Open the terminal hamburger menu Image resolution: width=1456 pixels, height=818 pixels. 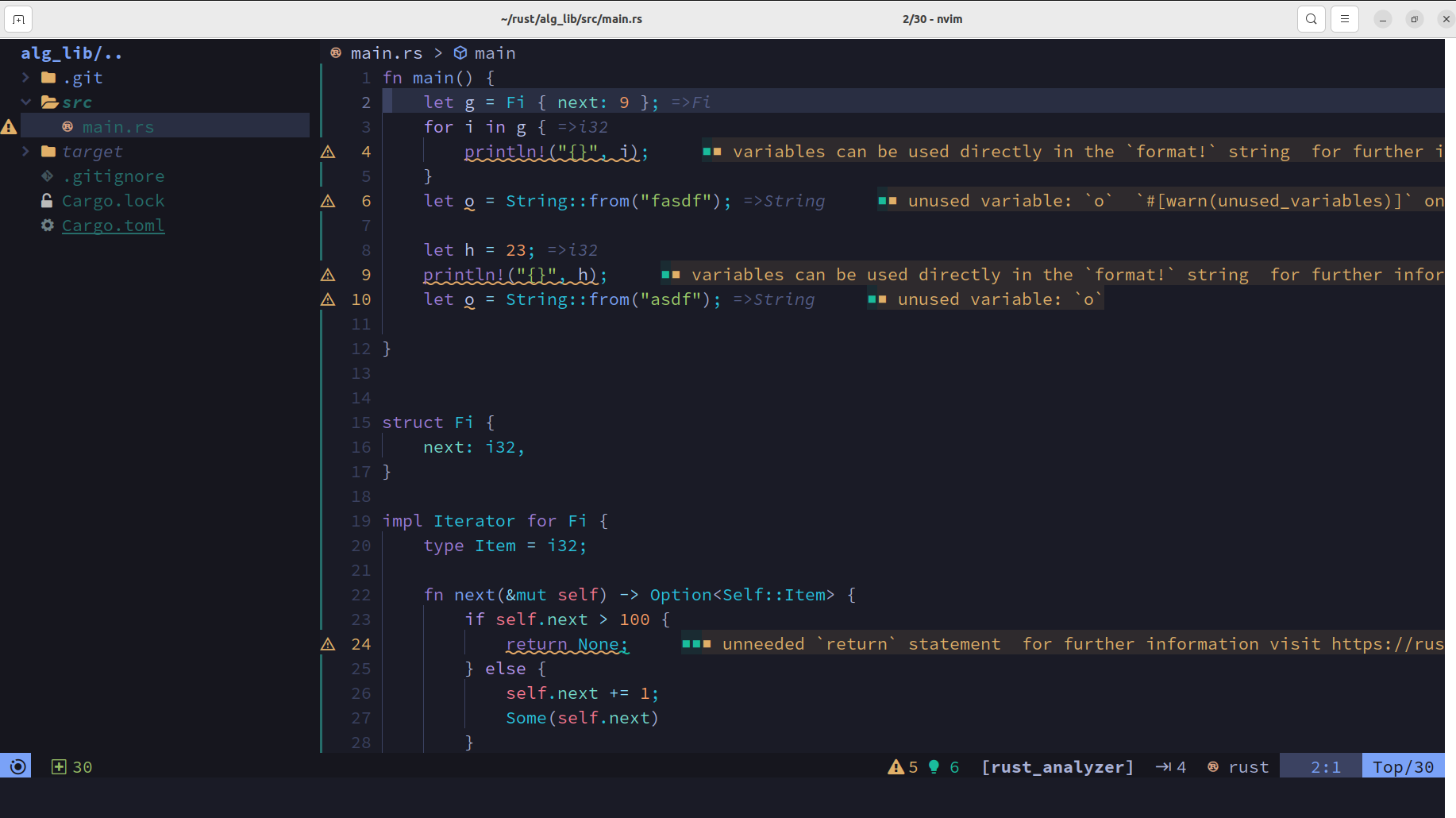pos(1345,19)
